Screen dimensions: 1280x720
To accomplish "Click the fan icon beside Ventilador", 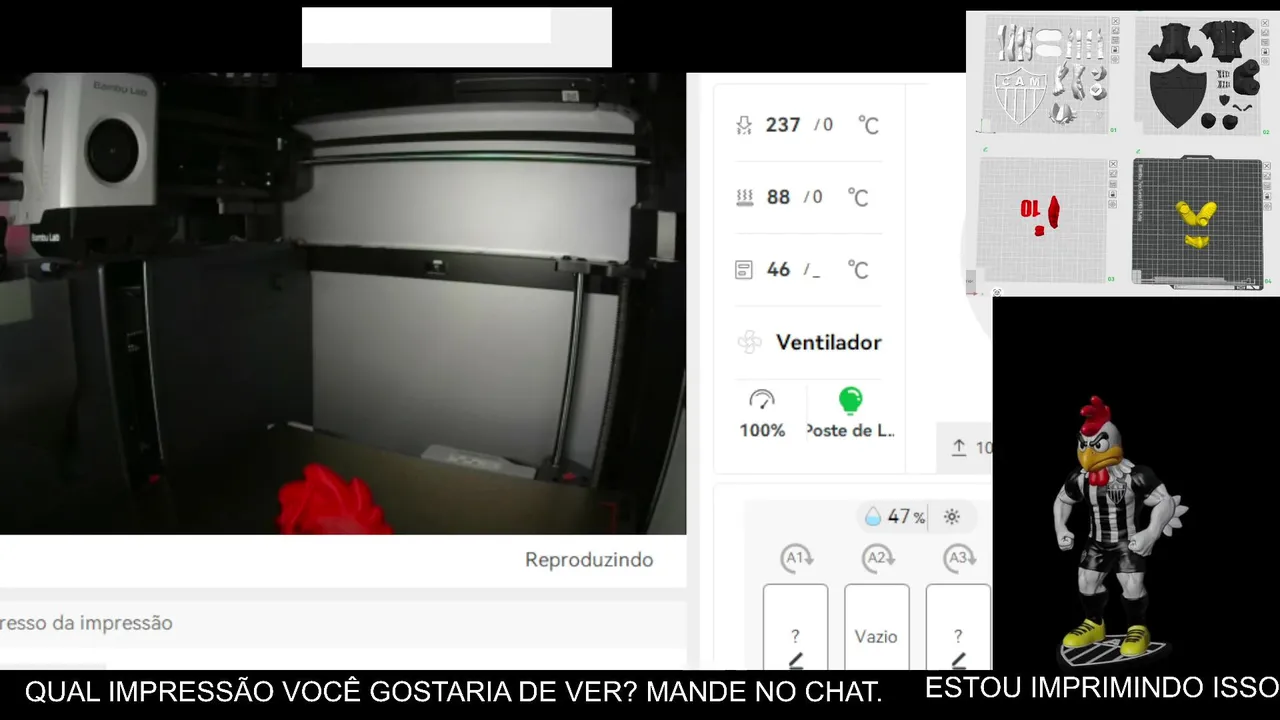I will [749, 343].
